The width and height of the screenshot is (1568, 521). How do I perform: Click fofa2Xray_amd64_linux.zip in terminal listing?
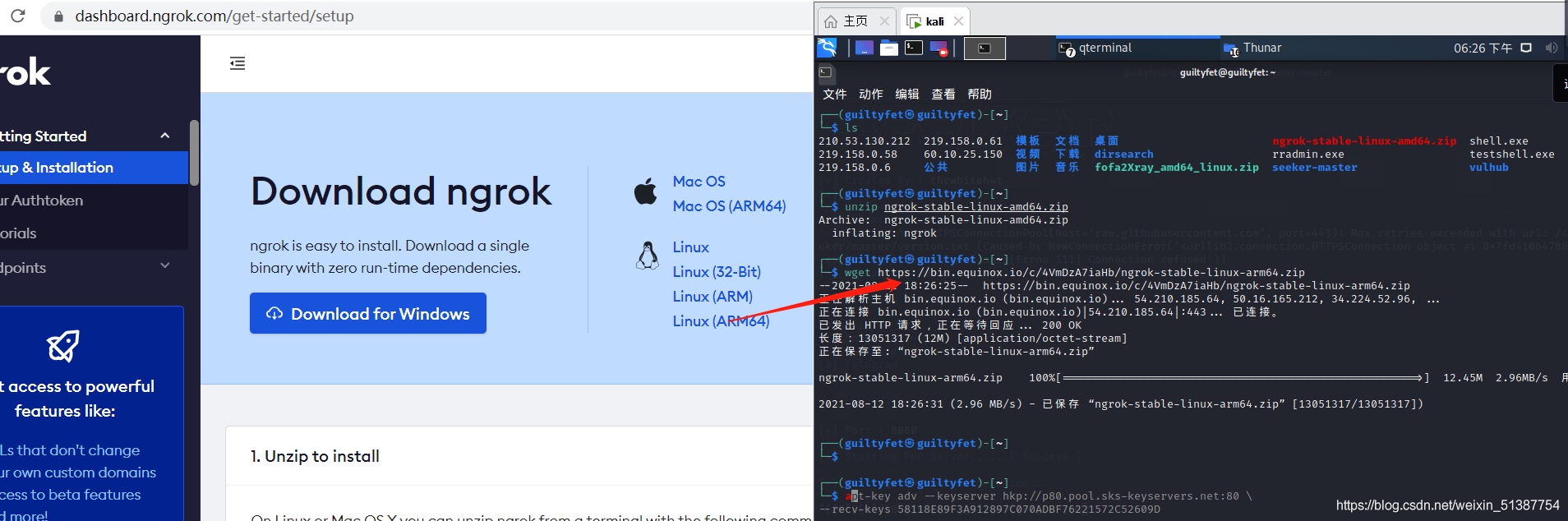[1177, 168]
